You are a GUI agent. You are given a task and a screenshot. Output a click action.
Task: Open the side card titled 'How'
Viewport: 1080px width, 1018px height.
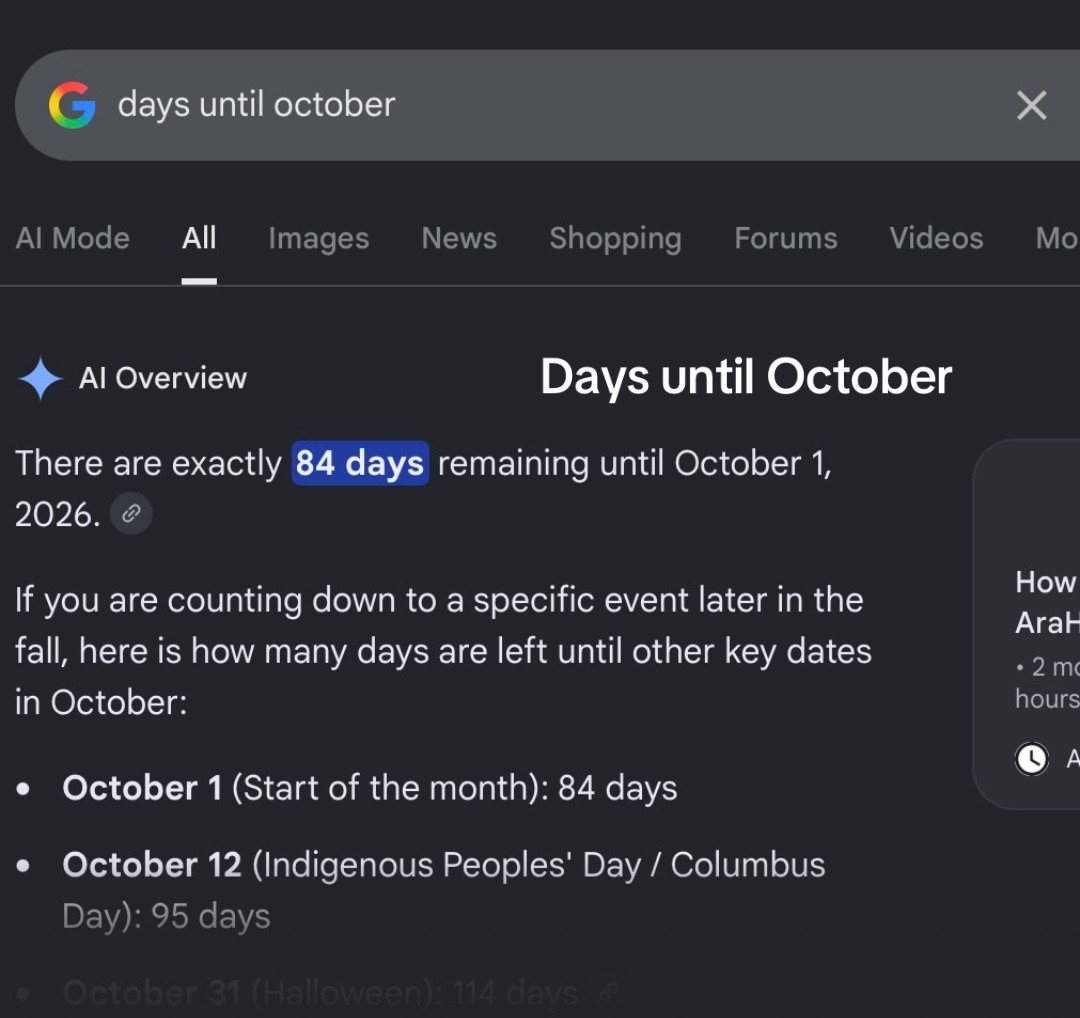coord(1026,624)
